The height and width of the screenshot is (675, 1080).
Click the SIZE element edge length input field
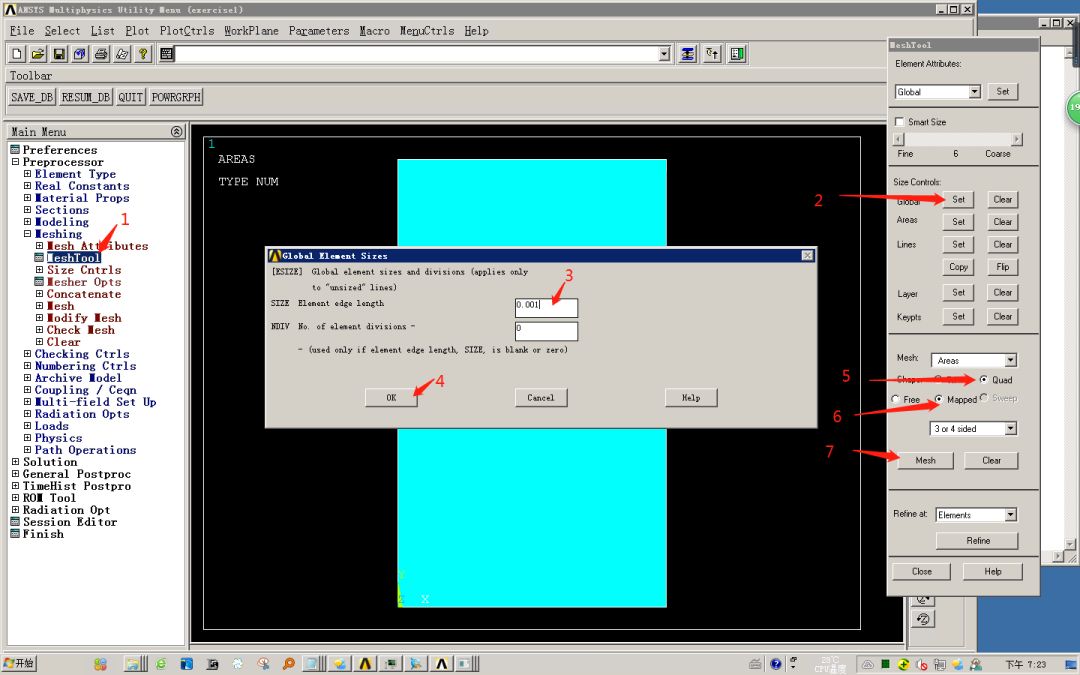click(x=545, y=307)
